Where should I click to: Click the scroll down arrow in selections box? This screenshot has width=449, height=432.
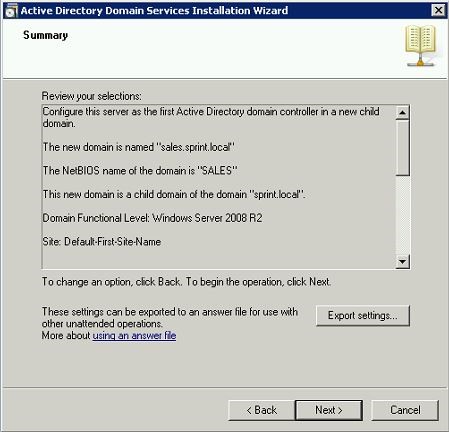(403, 261)
